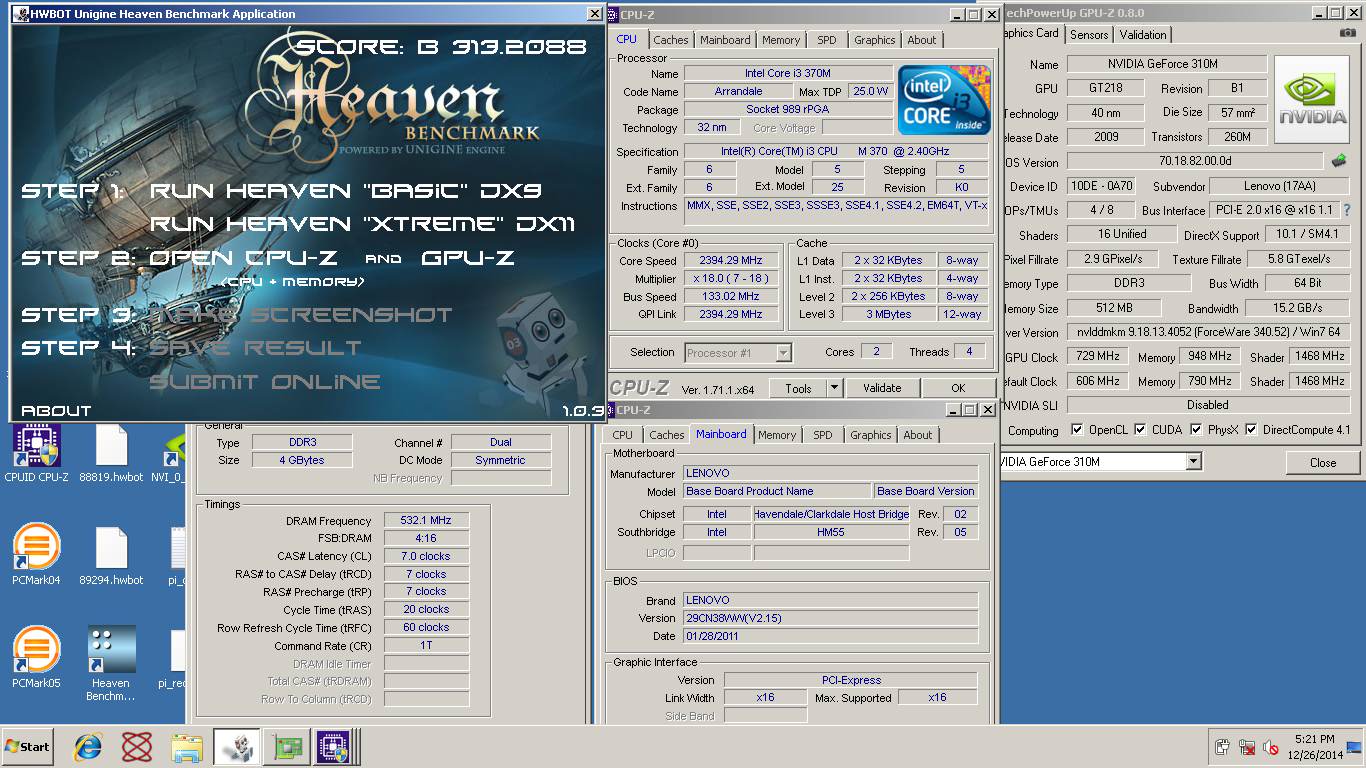
Task: Click the Subvendor Lenovo (17AA) field
Action: 1279,186
